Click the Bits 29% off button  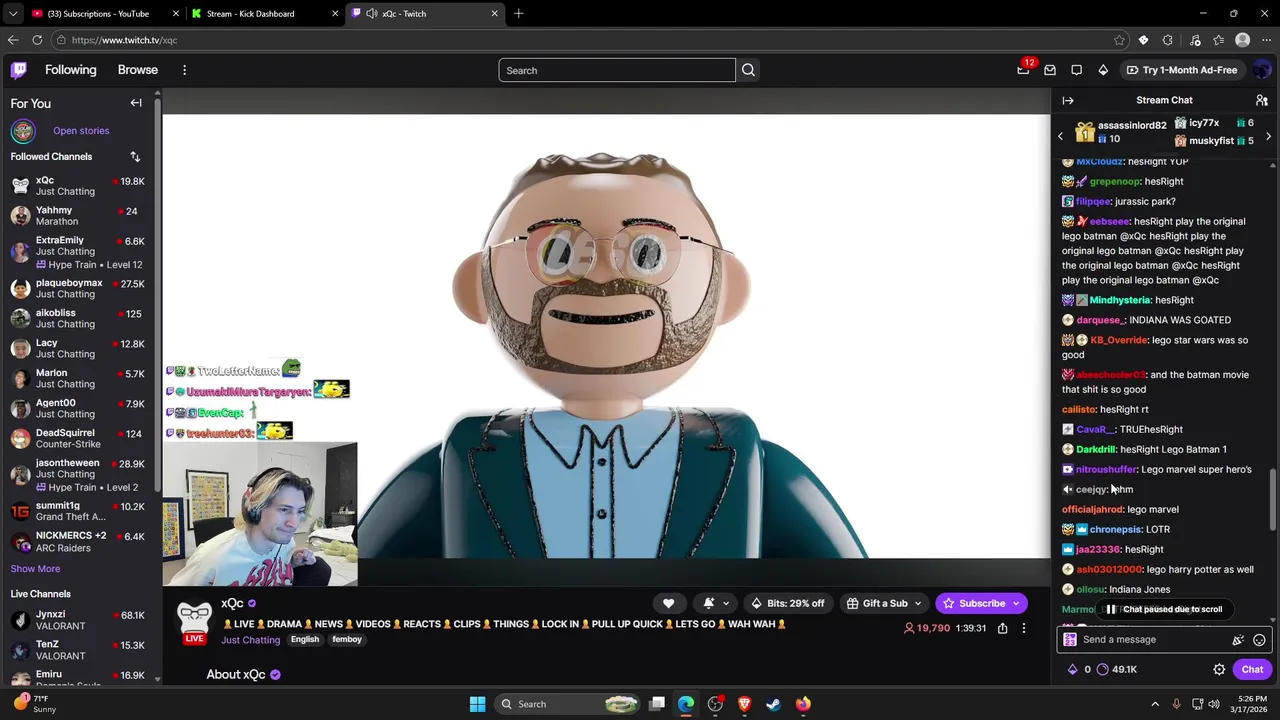coord(788,603)
